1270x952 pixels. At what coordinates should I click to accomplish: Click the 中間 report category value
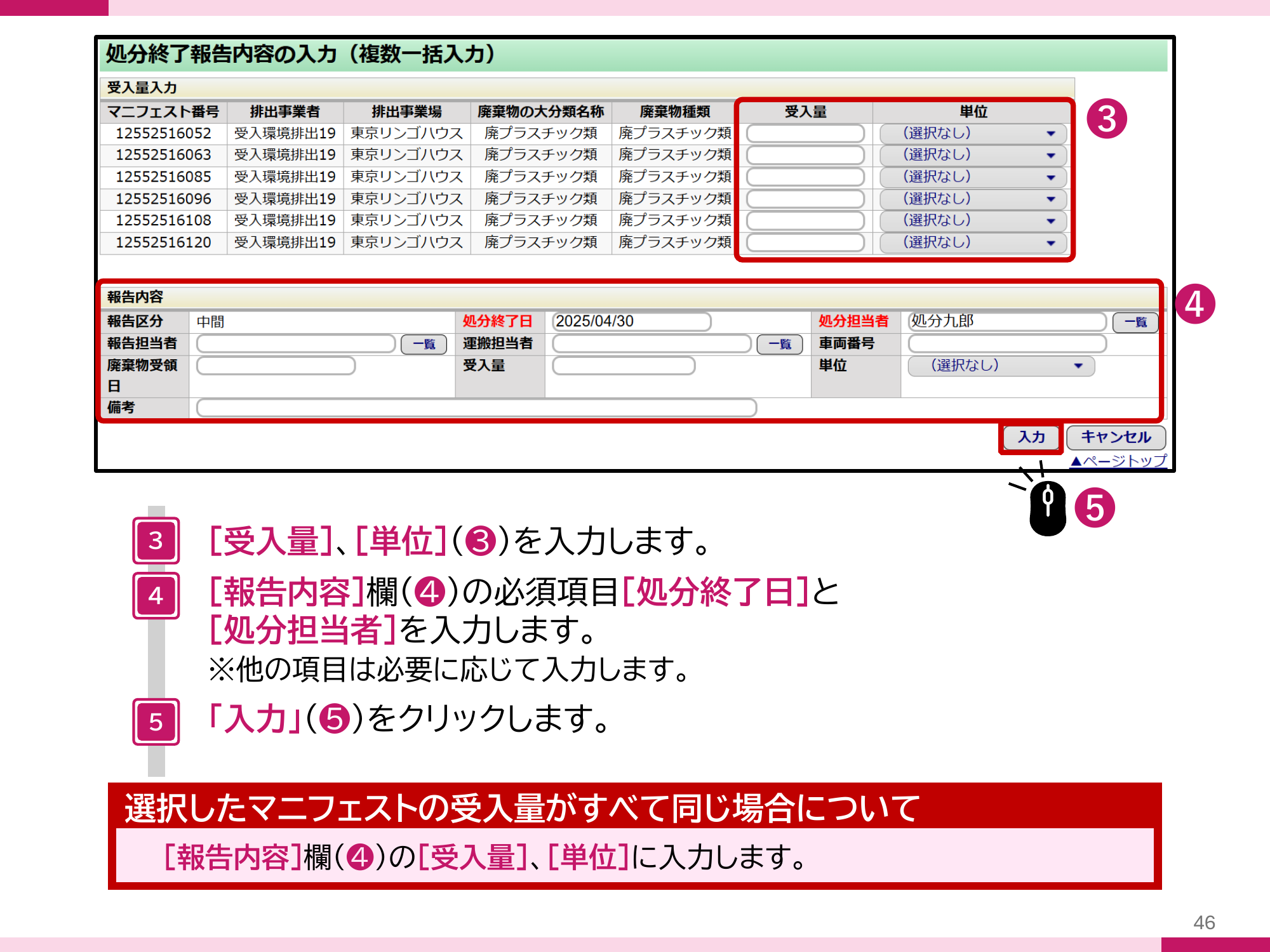(x=210, y=322)
